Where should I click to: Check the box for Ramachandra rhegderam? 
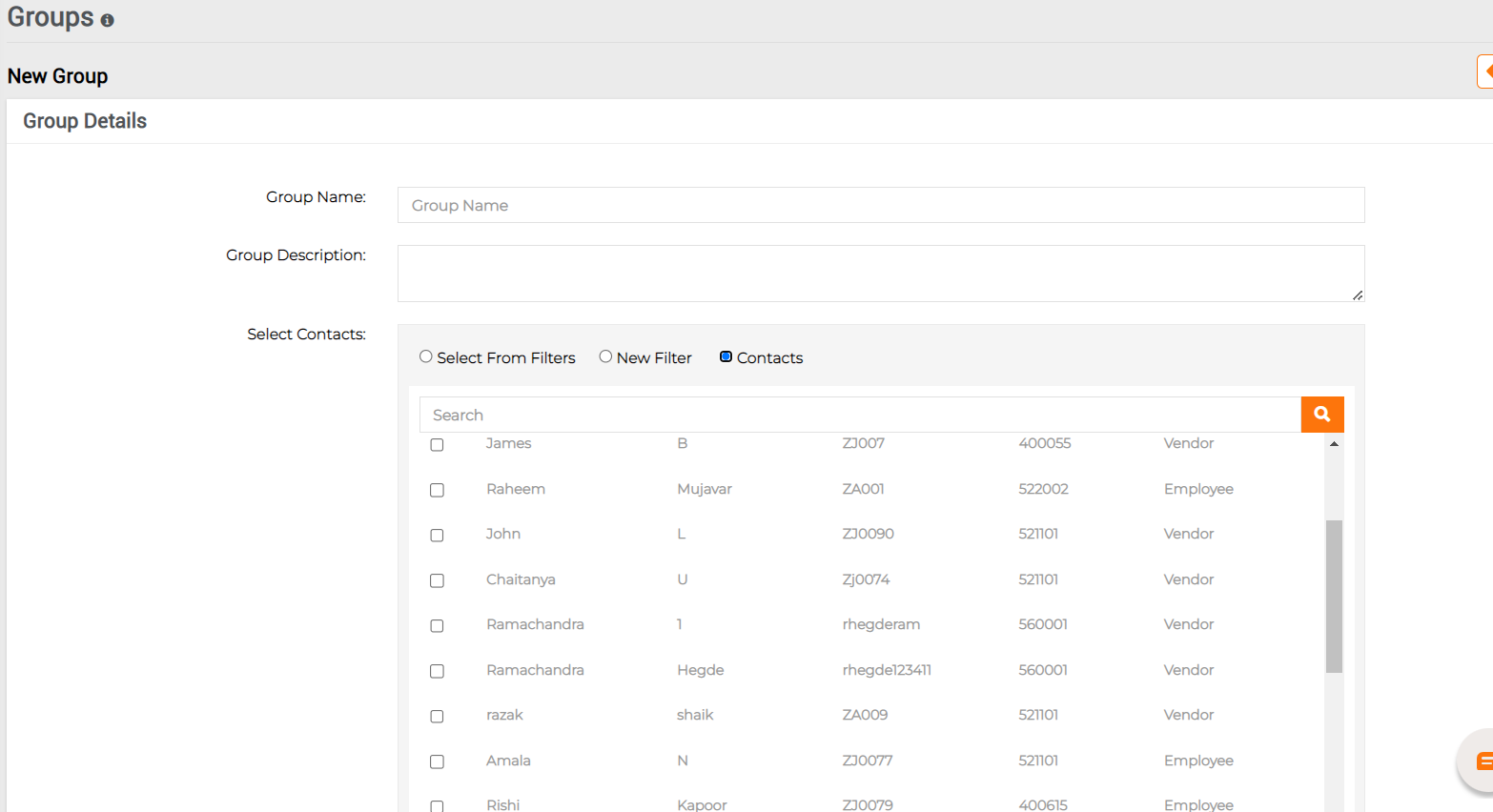437,626
